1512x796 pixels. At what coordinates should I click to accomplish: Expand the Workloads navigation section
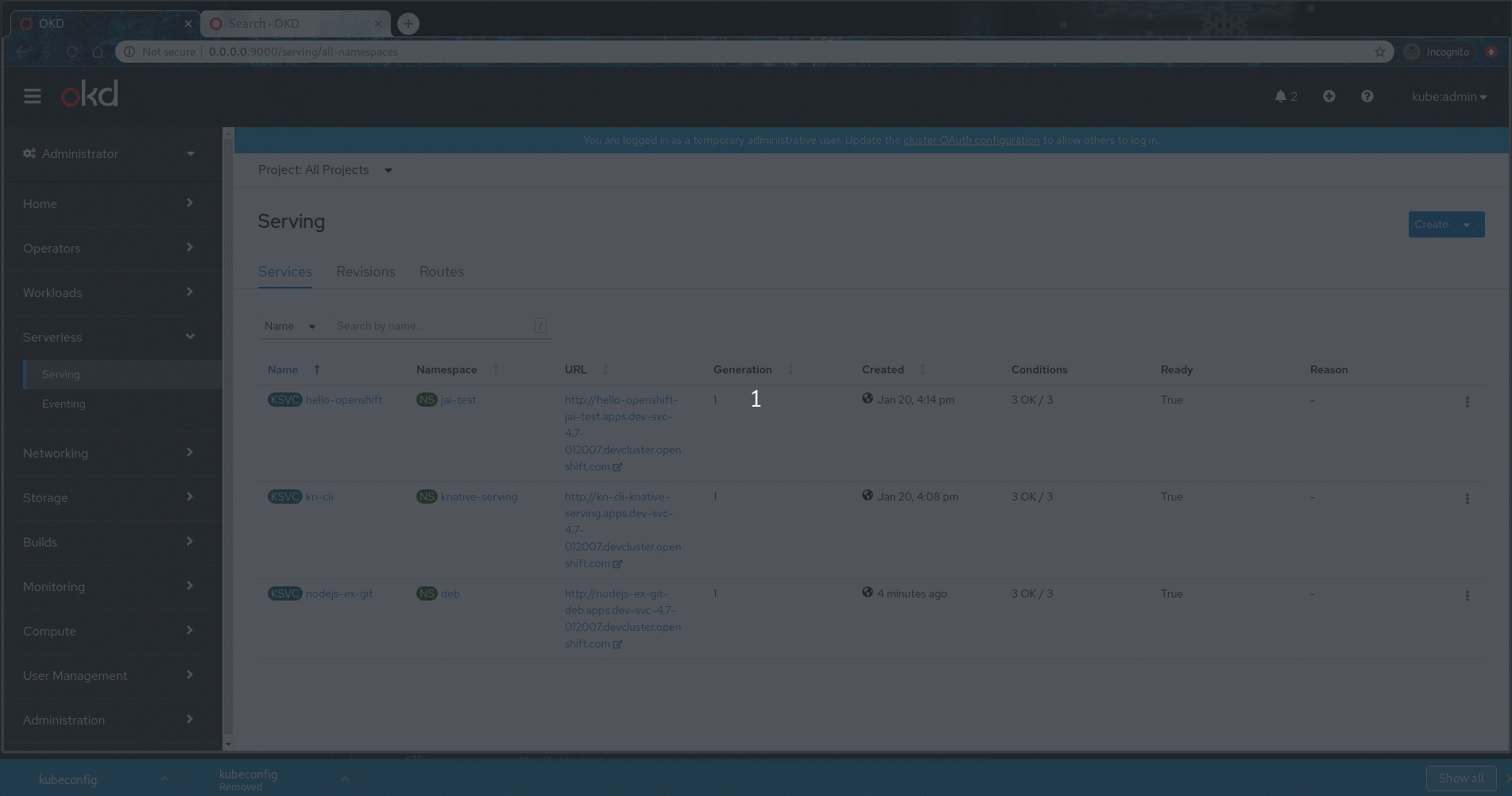(110, 292)
